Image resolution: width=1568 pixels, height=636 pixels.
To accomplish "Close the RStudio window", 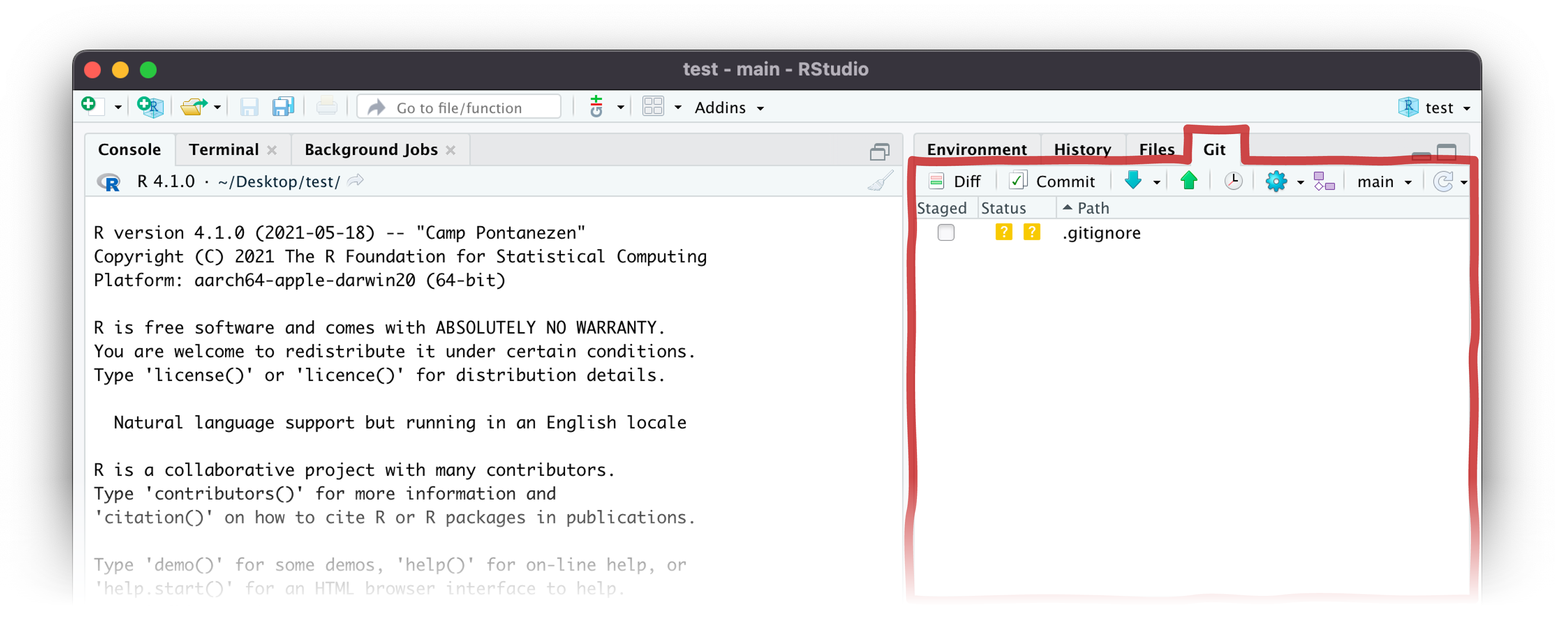I will [x=93, y=70].
